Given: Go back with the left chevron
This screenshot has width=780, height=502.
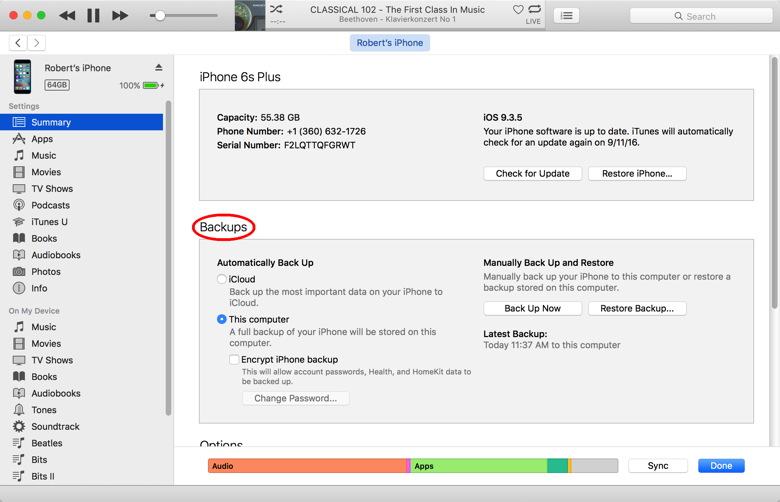Looking at the screenshot, I should [x=18, y=43].
